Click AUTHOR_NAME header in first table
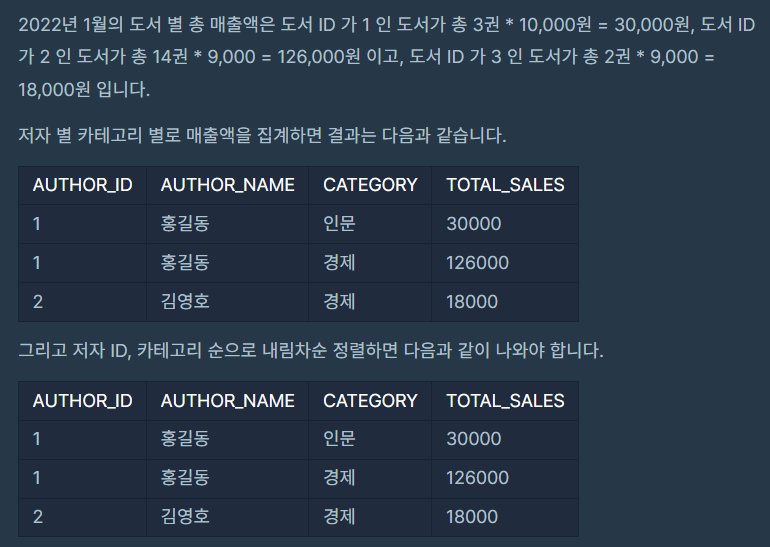The image size is (770, 547). tap(227, 185)
